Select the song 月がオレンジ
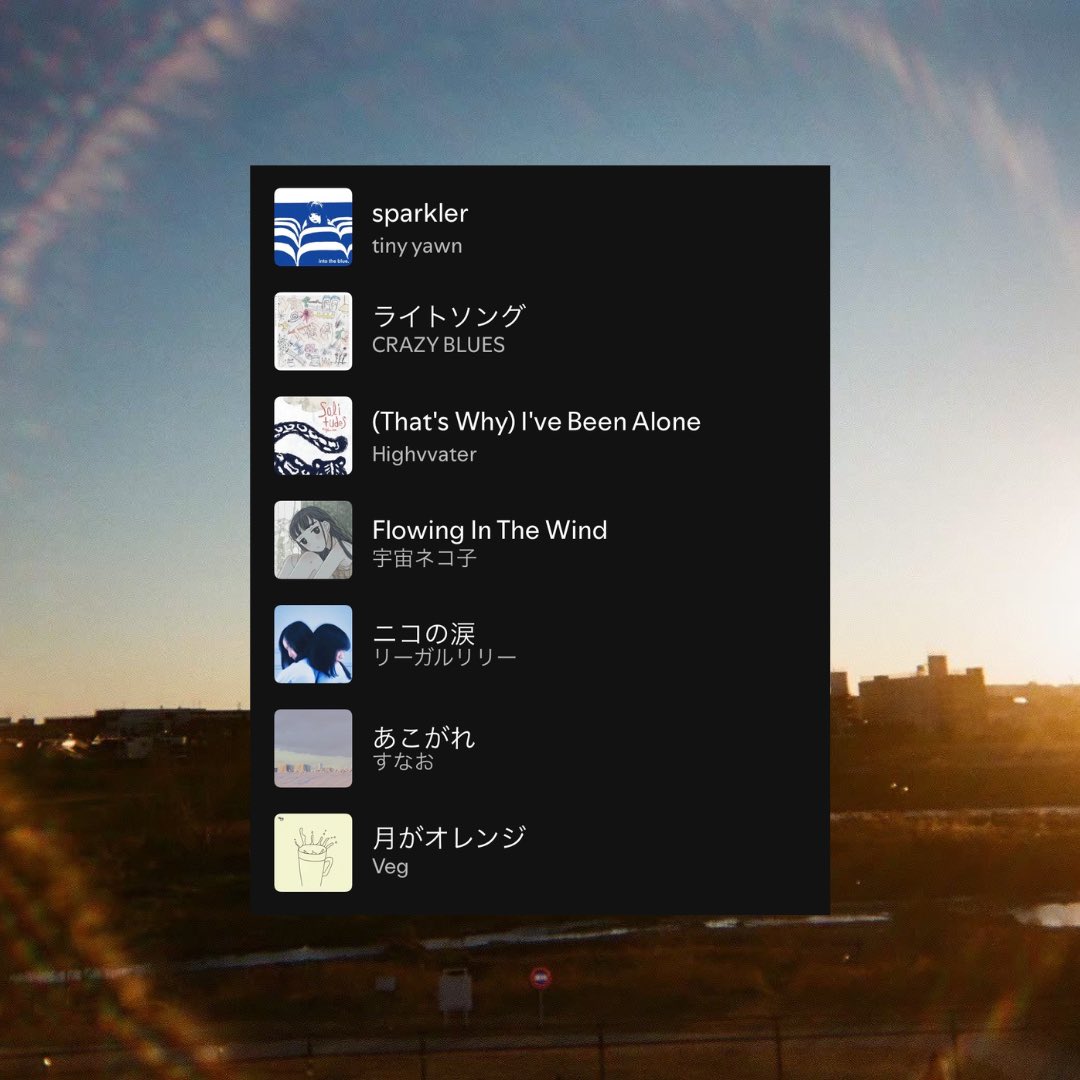 point(449,838)
